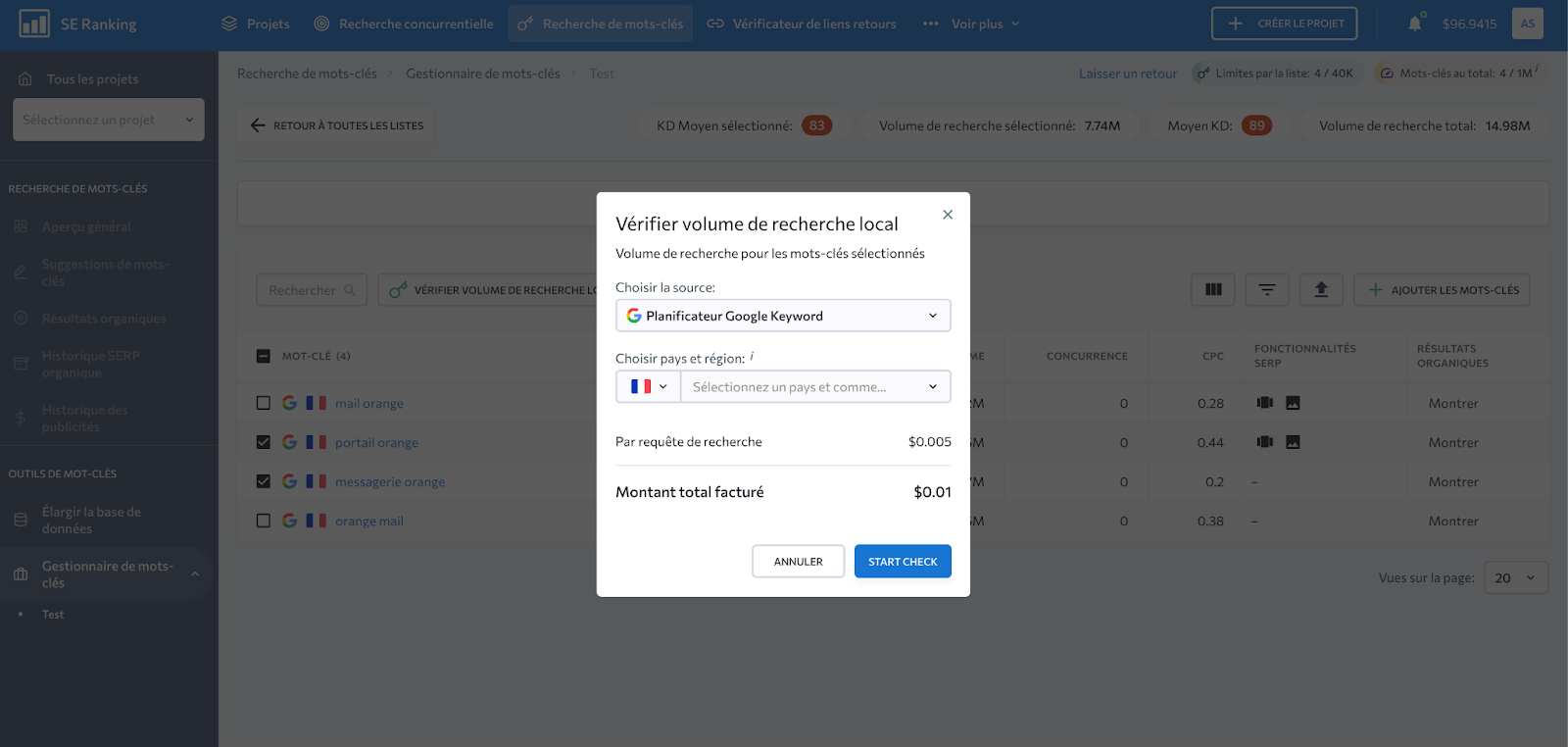Click the Rechercher input field
Screen dimensions: 1568x747
point(312,290)
